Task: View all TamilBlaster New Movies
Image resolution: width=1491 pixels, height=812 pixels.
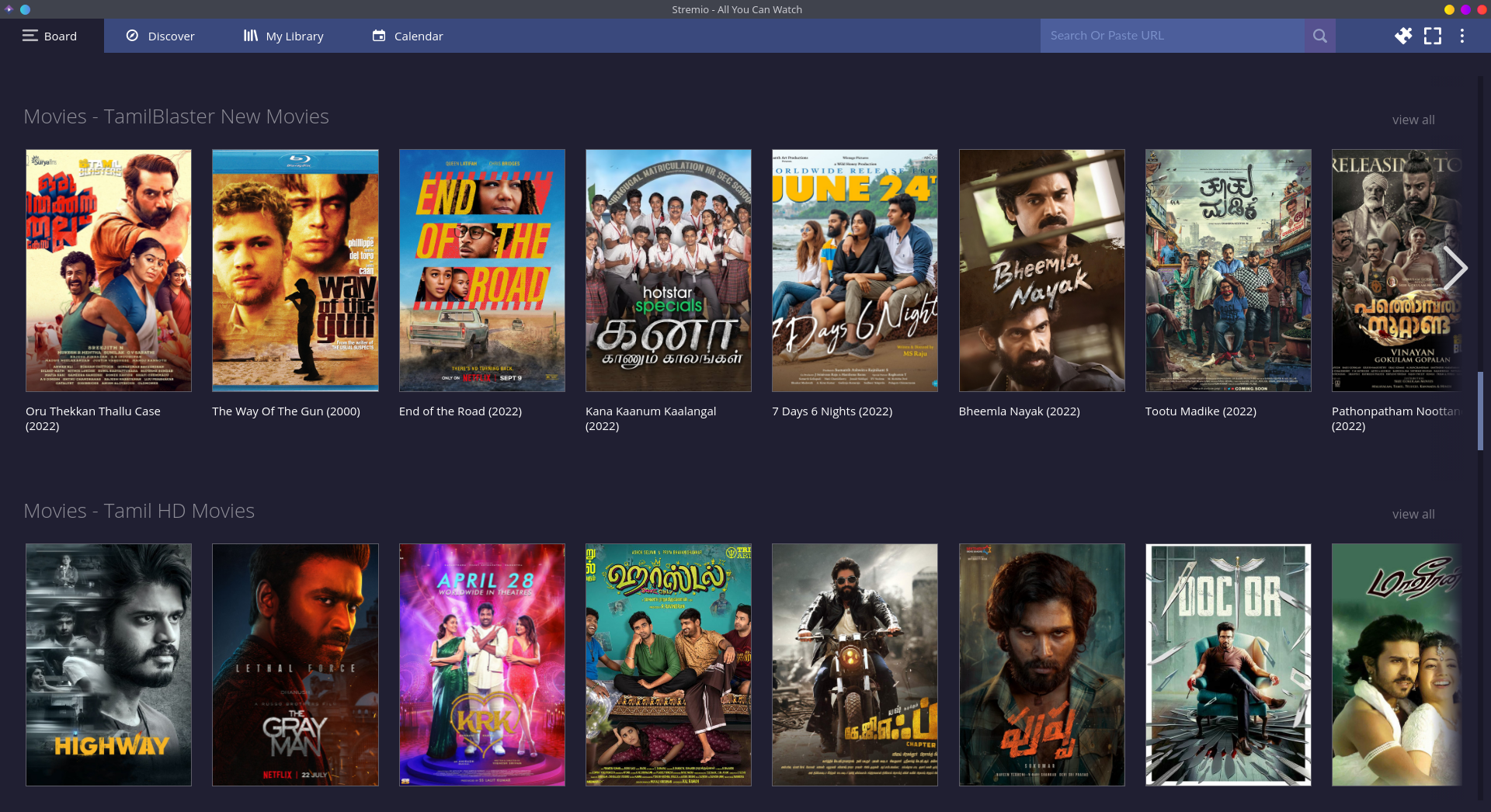Action: (x=1413, y=120)
